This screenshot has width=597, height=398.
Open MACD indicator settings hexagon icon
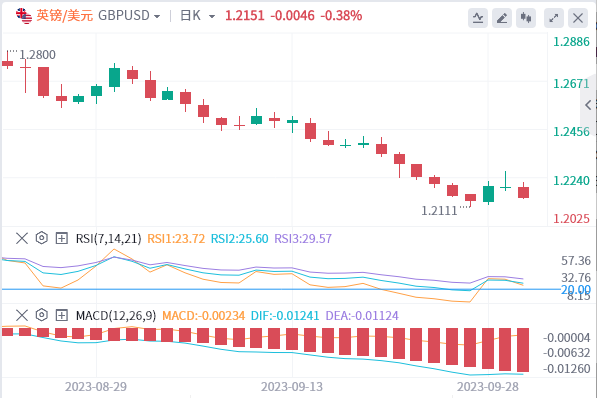[x=42, y=315]
